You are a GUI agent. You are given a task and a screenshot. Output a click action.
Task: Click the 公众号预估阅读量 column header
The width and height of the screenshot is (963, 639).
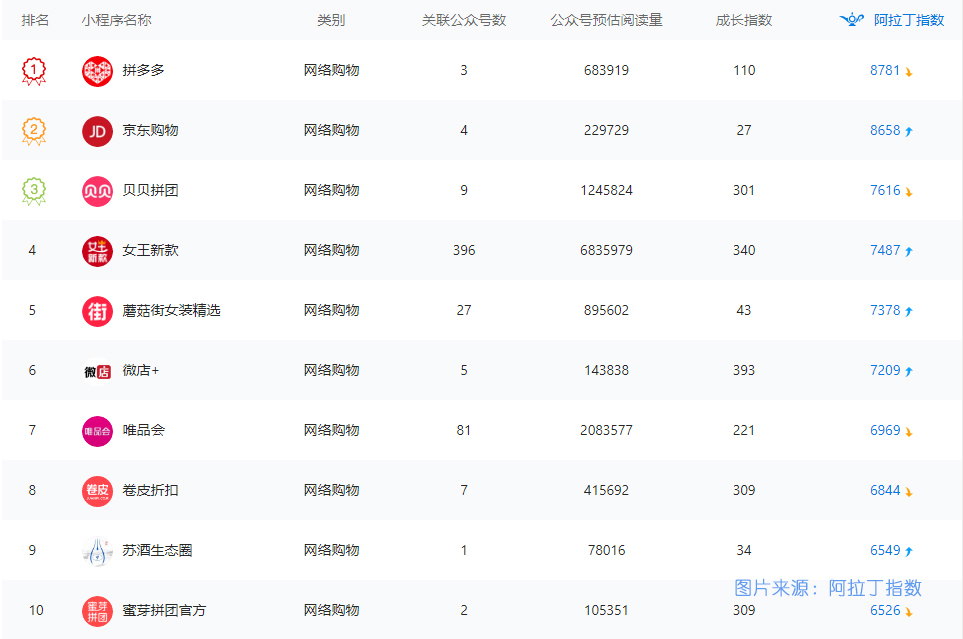click(x=606, y=20)
